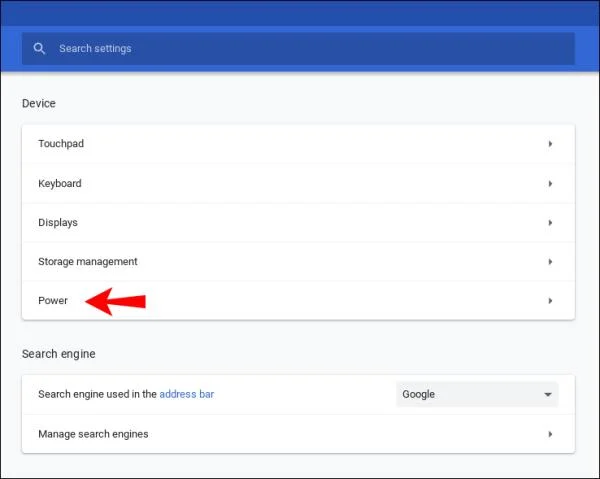This screenshot has height=479, width=600.
Task: Open the Power settings label
Action: pyautogui.click(x=53, y=301)
